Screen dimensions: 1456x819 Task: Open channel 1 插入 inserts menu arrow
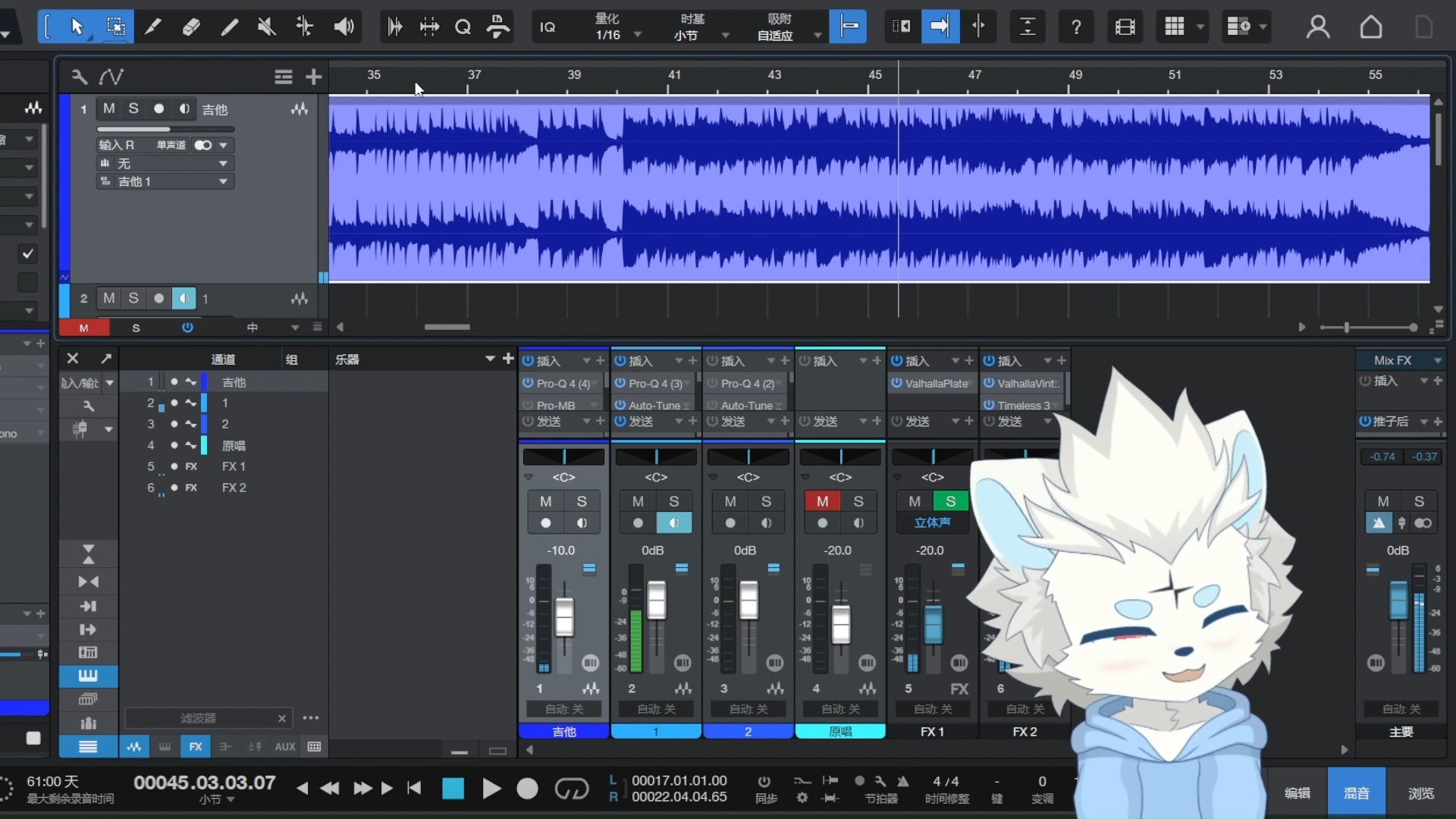[x=586, y=360]
